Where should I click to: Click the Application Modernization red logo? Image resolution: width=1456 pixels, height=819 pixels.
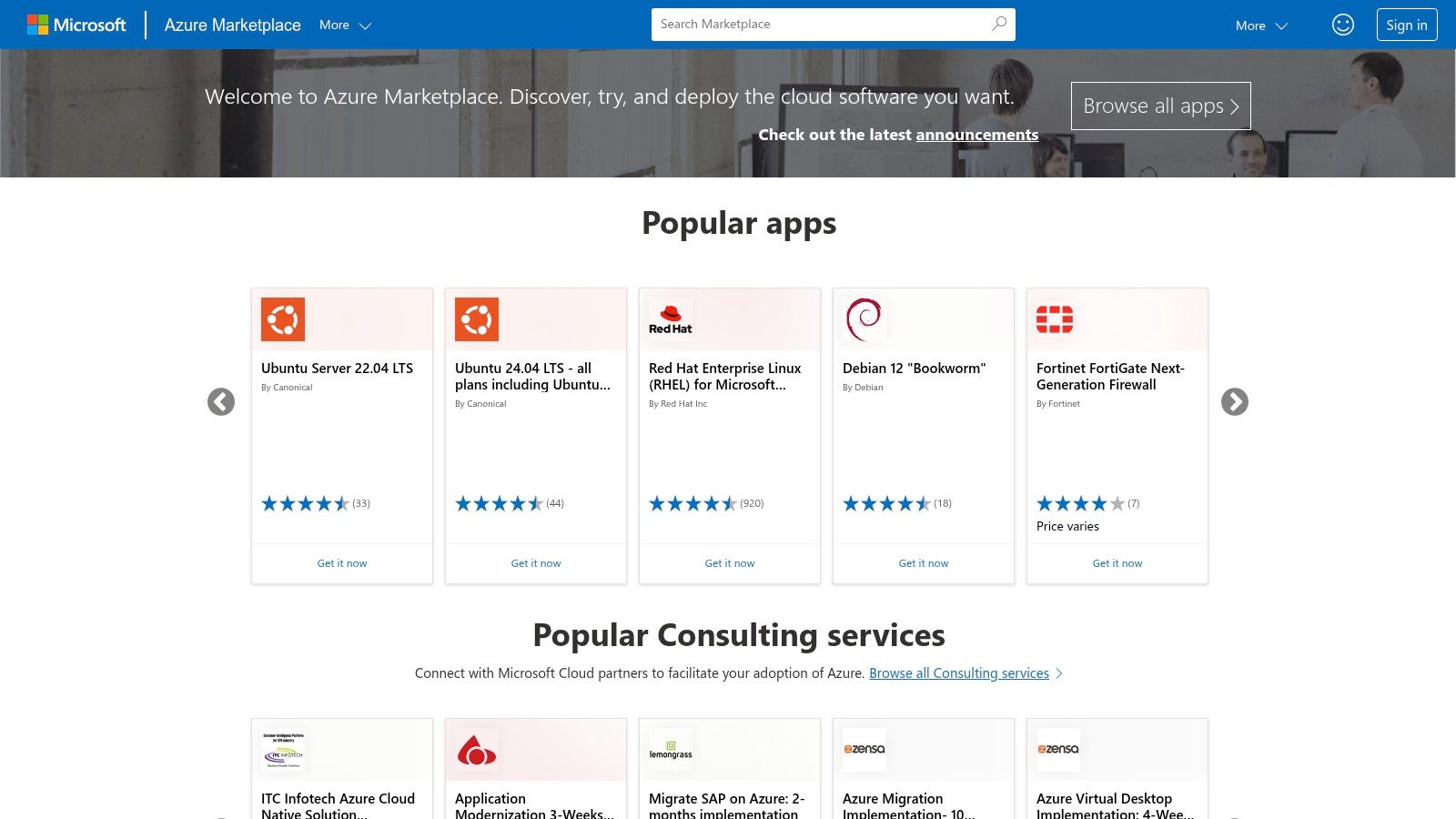coord(477,750)
